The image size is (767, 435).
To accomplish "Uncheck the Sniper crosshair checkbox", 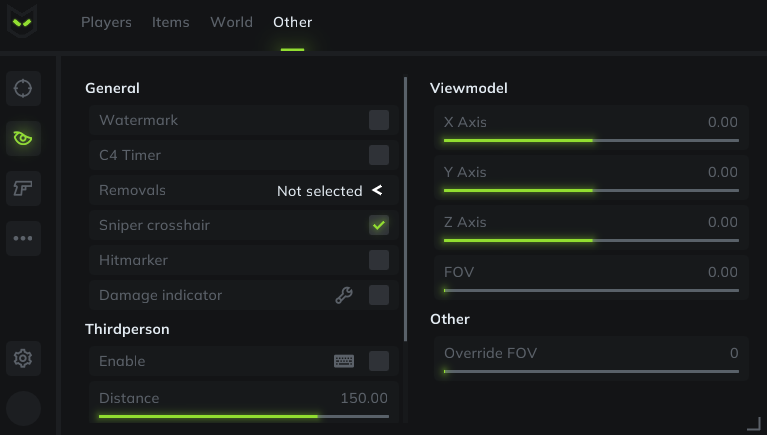I will point(379,225).
